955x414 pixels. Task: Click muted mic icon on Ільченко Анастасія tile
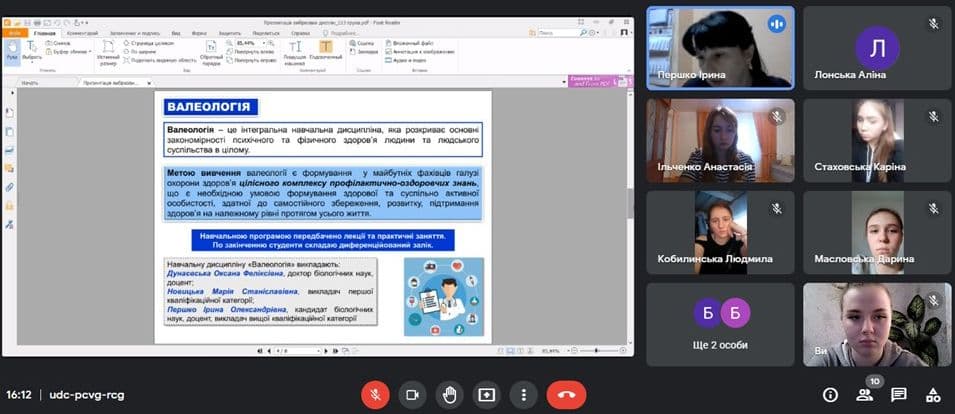[777, 116]
